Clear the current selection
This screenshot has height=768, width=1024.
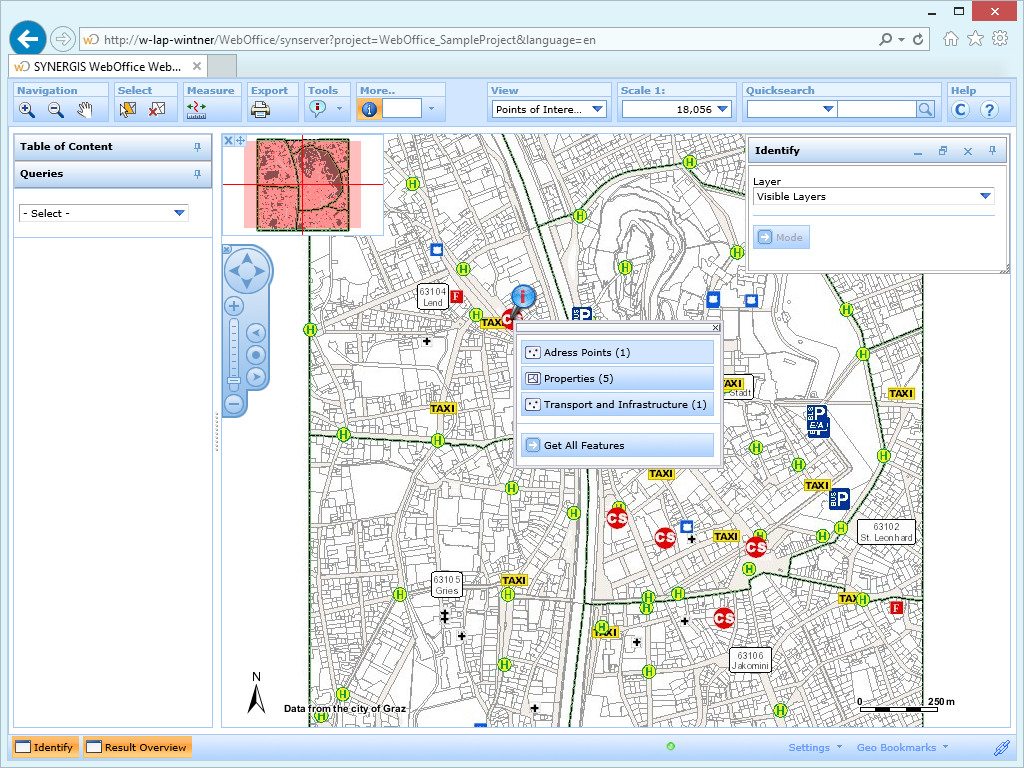point(155,110)
